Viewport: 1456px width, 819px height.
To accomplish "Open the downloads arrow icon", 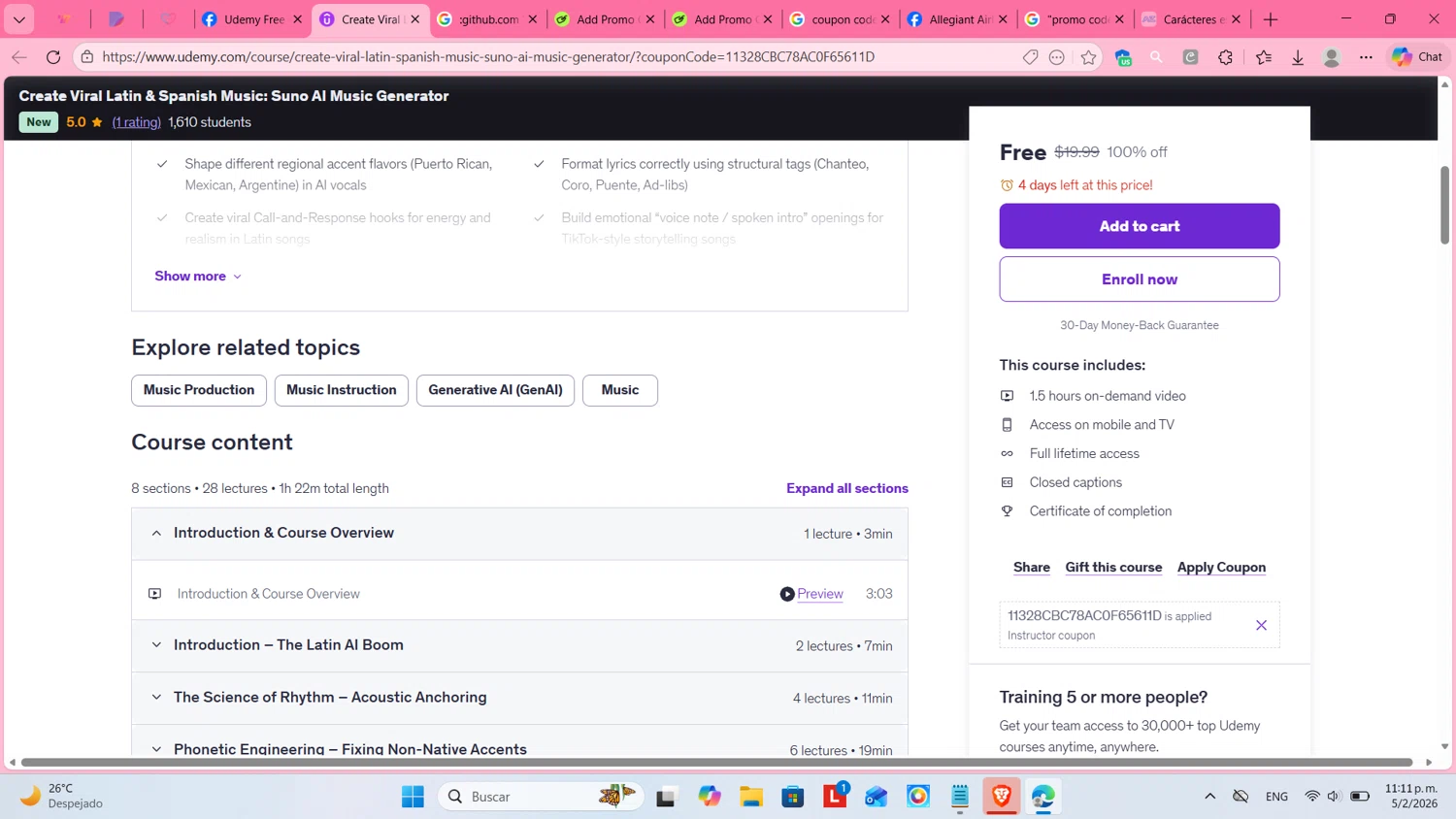I will 1298,57.
